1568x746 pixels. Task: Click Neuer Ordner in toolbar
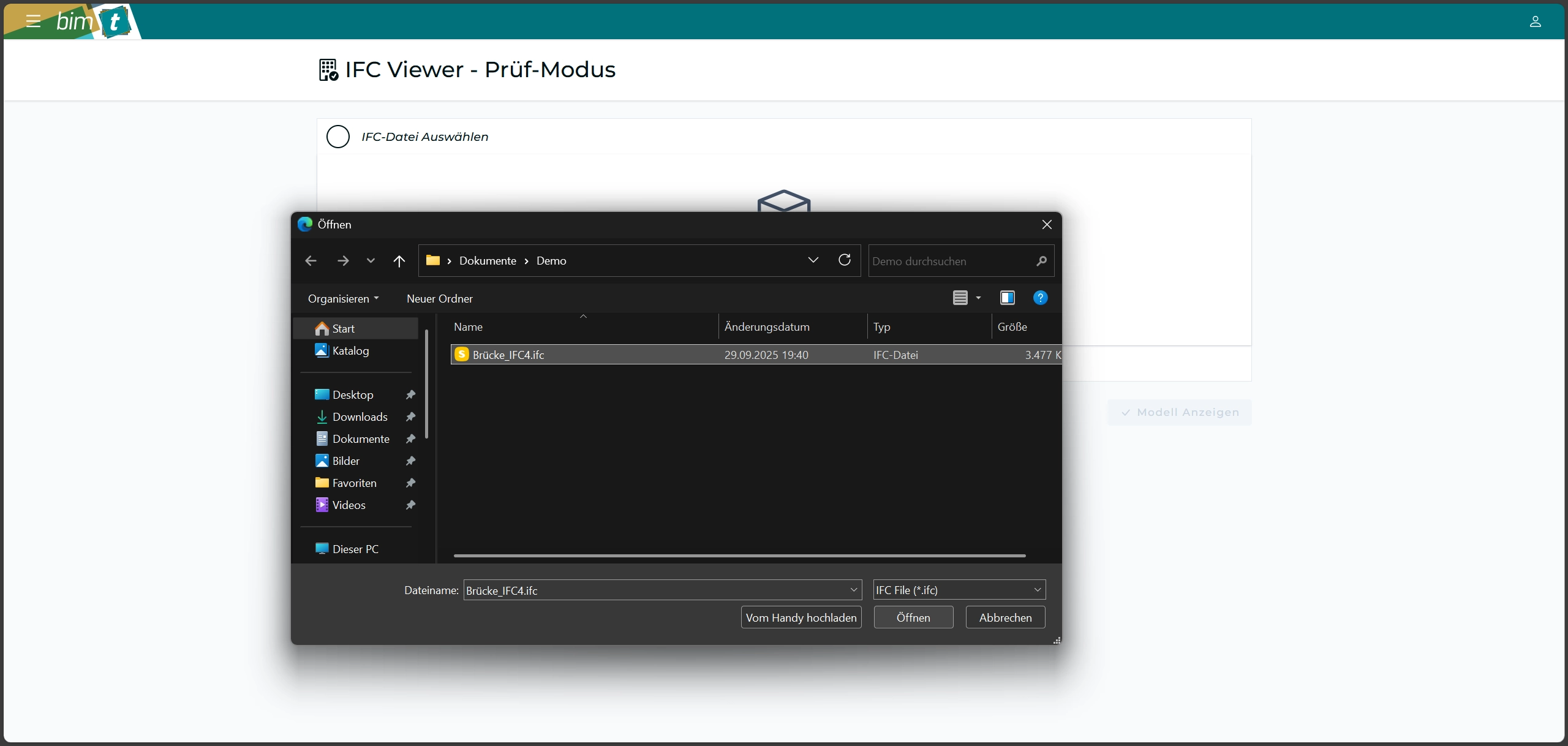439,299
